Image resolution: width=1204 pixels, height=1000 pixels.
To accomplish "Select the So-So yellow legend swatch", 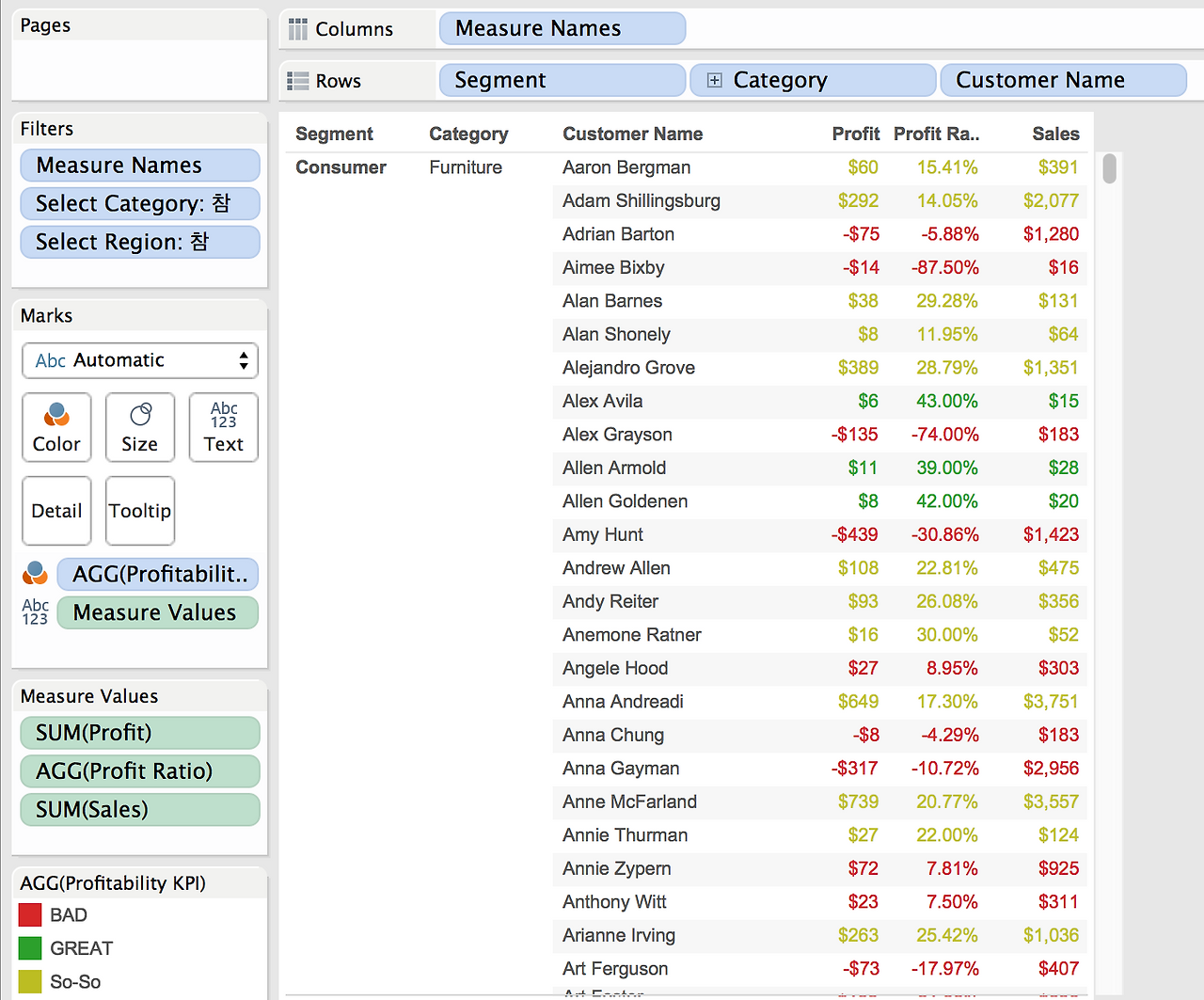I will point(30,981).
